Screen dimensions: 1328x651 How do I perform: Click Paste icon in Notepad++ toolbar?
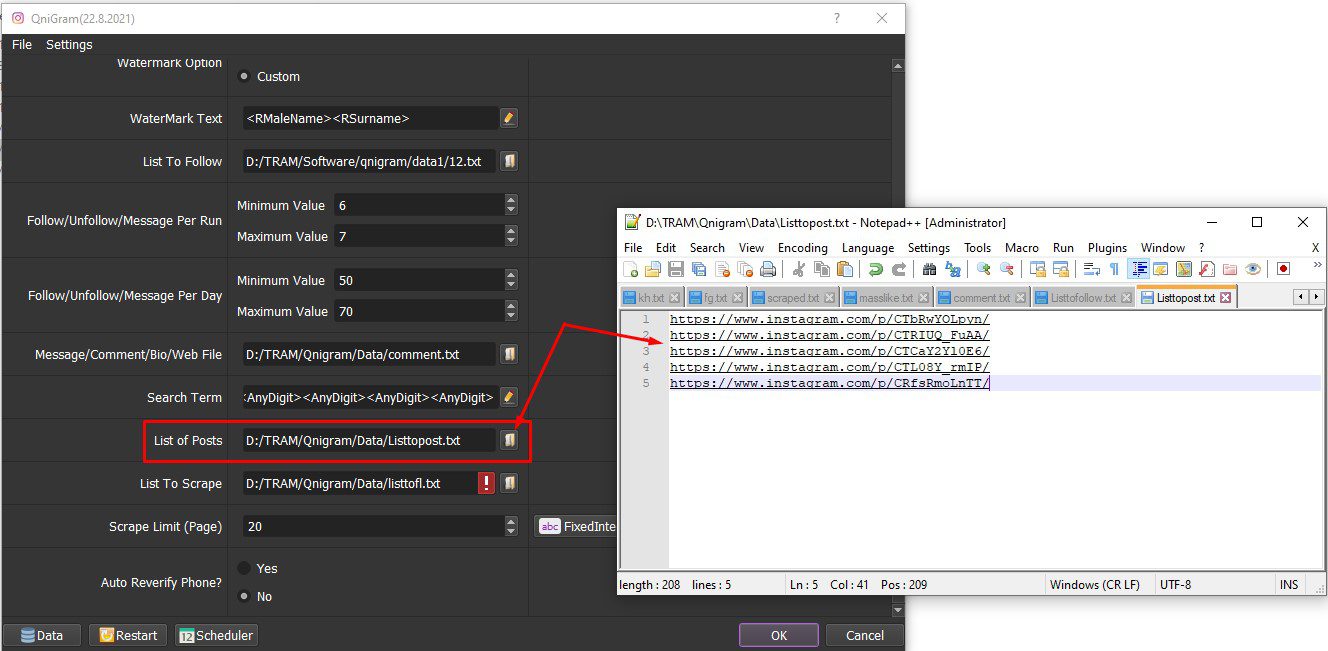click(845, 269)
